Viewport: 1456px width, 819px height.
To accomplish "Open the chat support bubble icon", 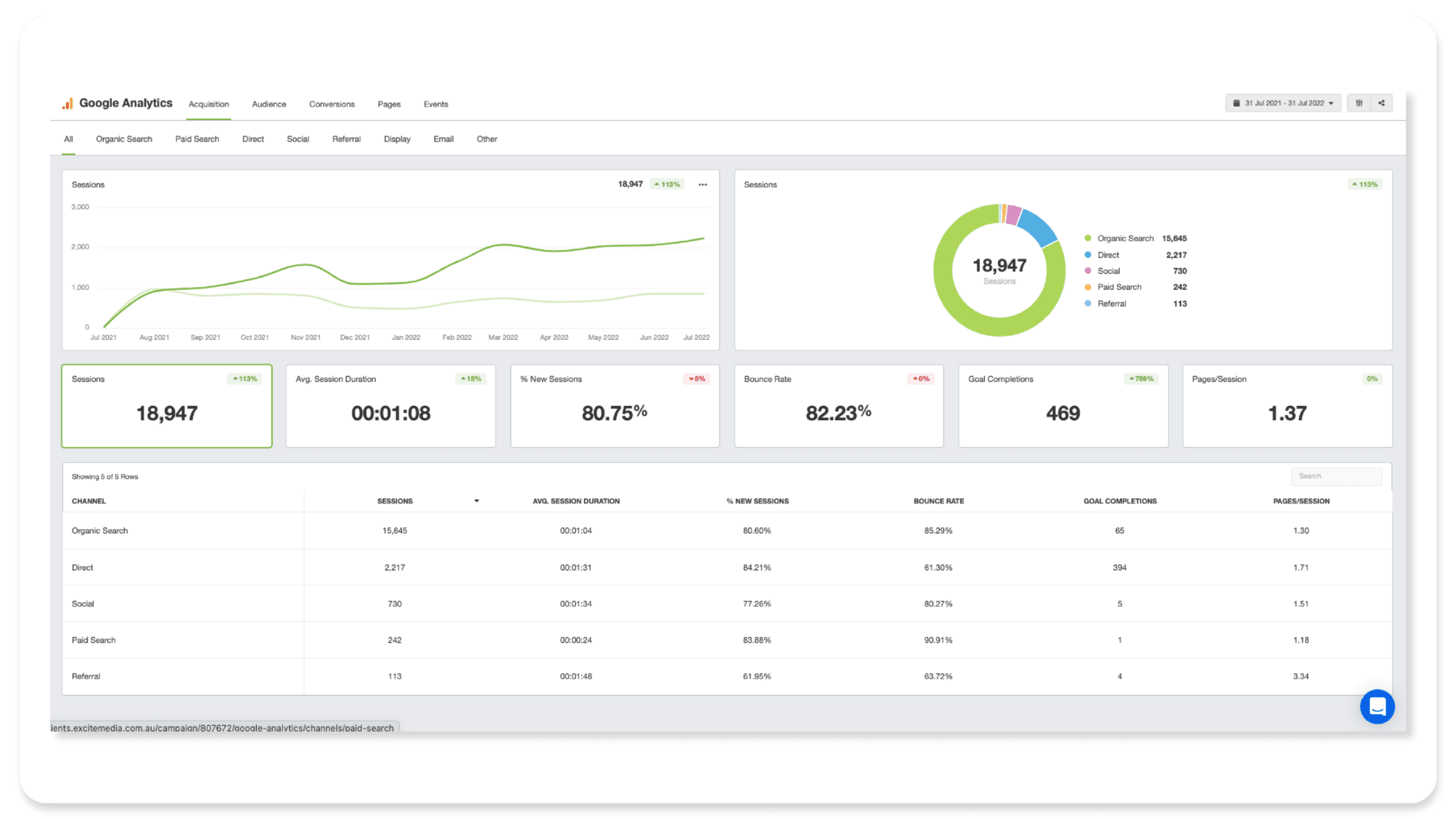I will tap(1377, 707).
